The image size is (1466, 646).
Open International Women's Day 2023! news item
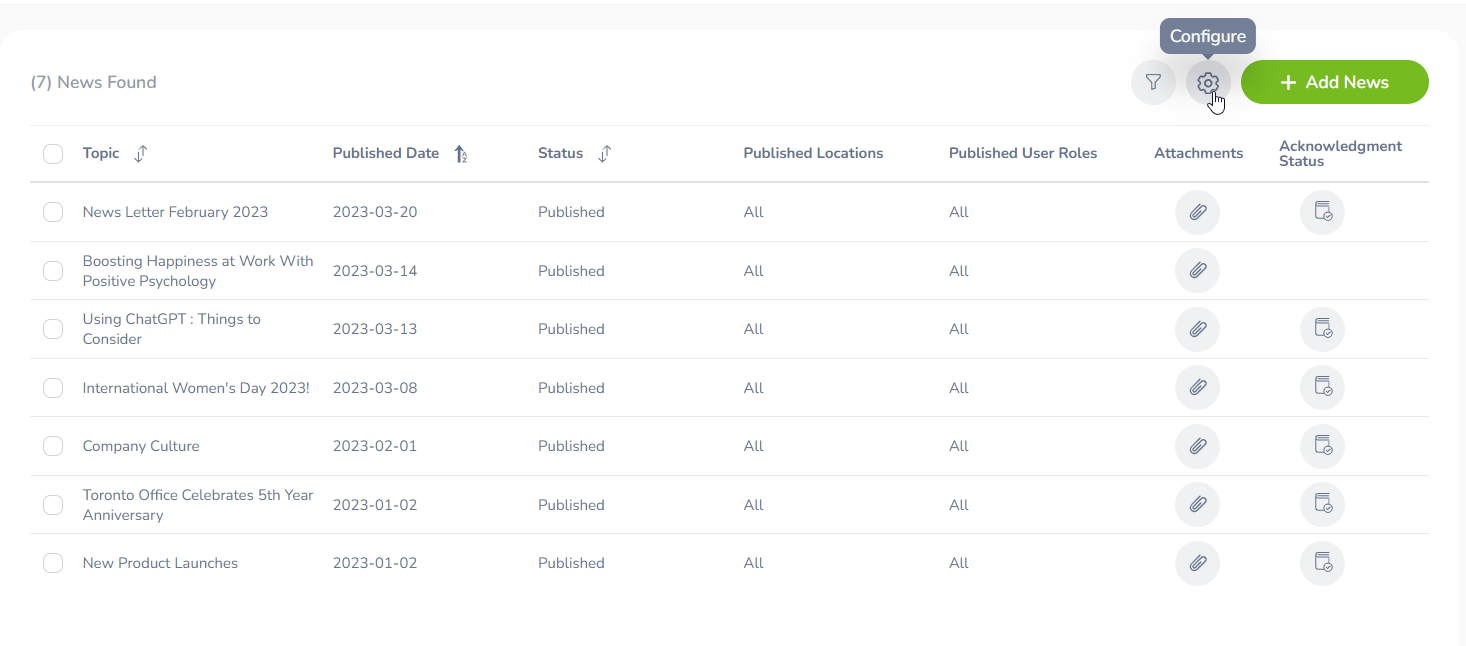click(x=196, y=388)
